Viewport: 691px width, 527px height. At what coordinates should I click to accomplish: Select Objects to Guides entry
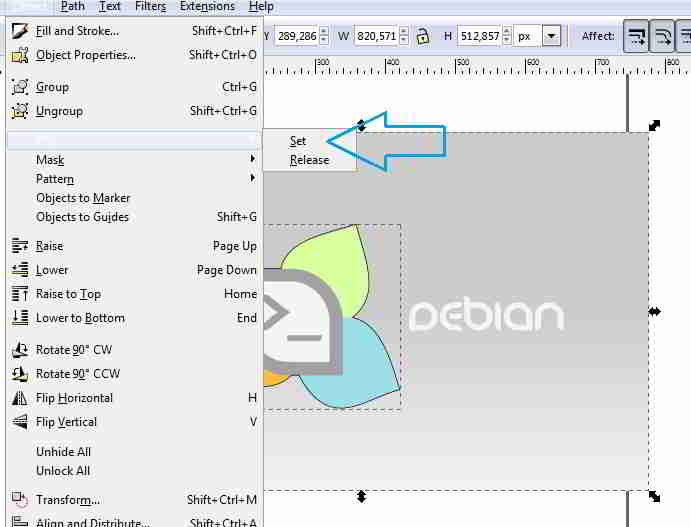(x=83, y=217)
